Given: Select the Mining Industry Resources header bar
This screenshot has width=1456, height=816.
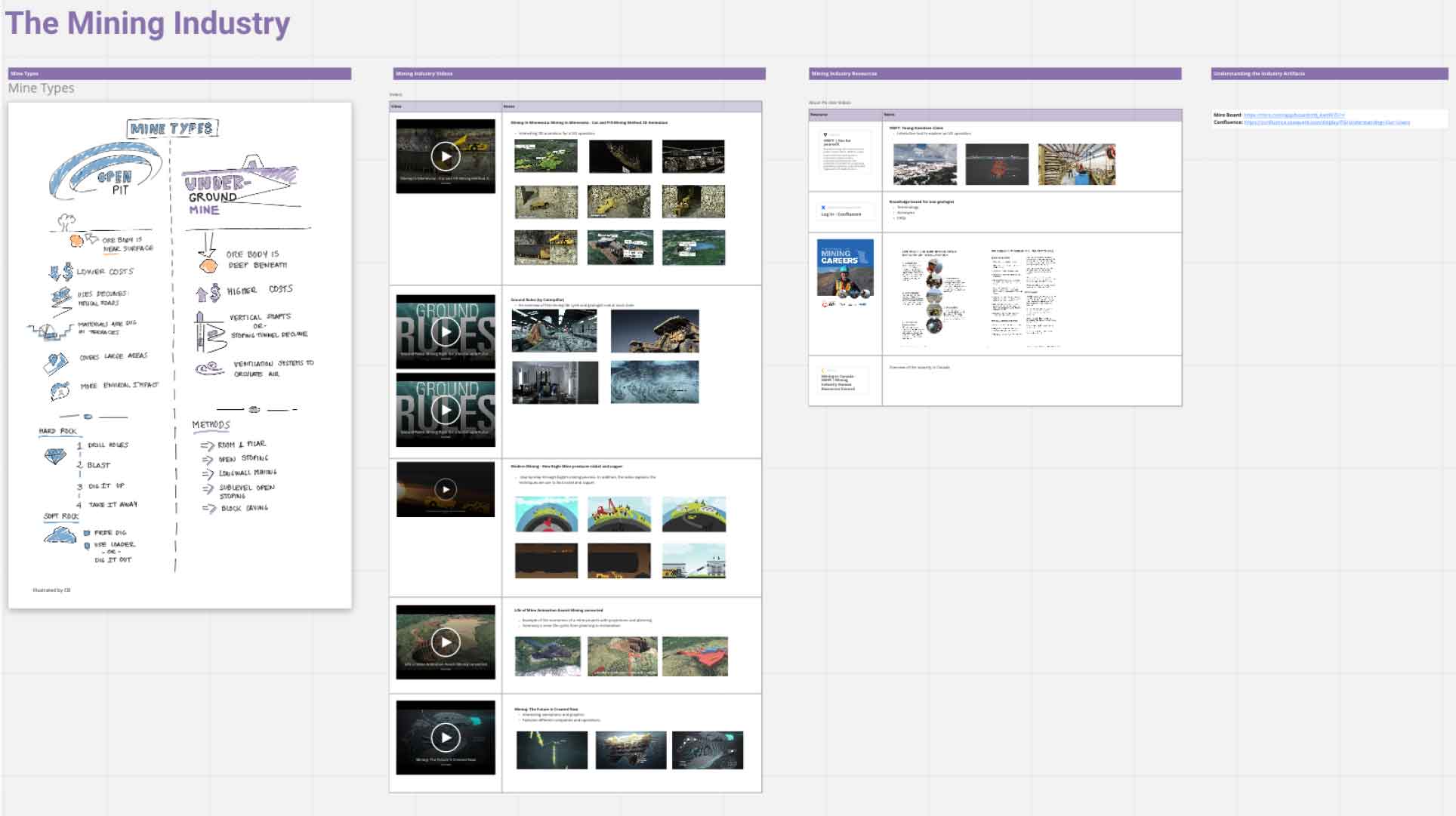Looking at the screenshot, I should (995, 73).
